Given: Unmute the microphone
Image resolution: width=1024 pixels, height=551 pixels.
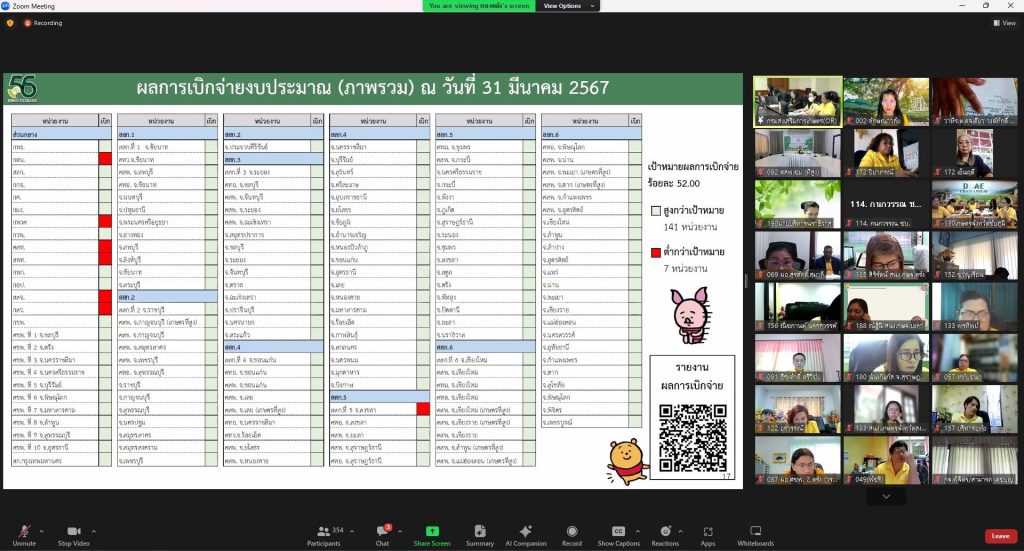Looking at the screenshot, I should pyautogui.click(x=24, y=534).
